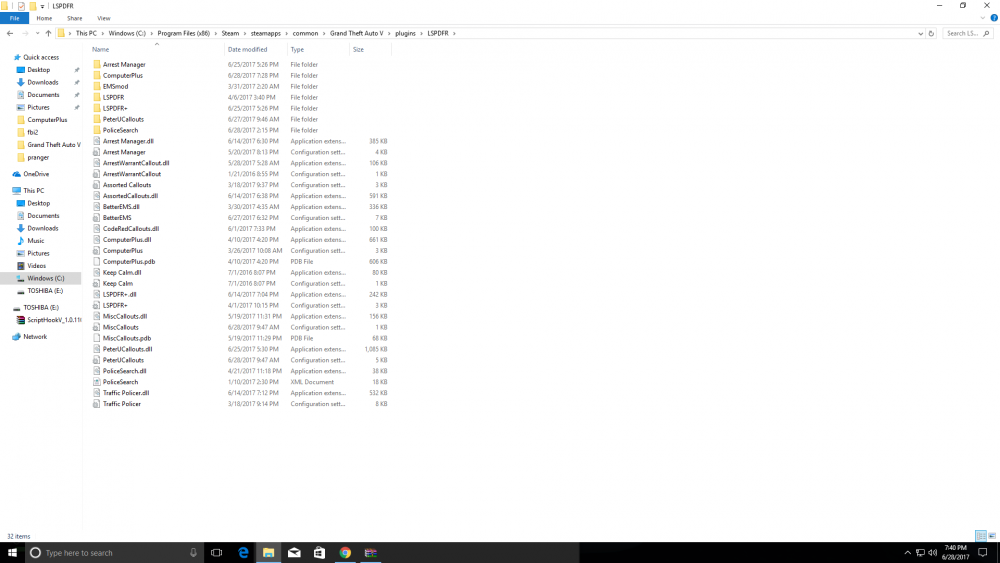Open Task View from the taskbar
This screenshot has width=1000, height=563.
[x=217, y=553]
